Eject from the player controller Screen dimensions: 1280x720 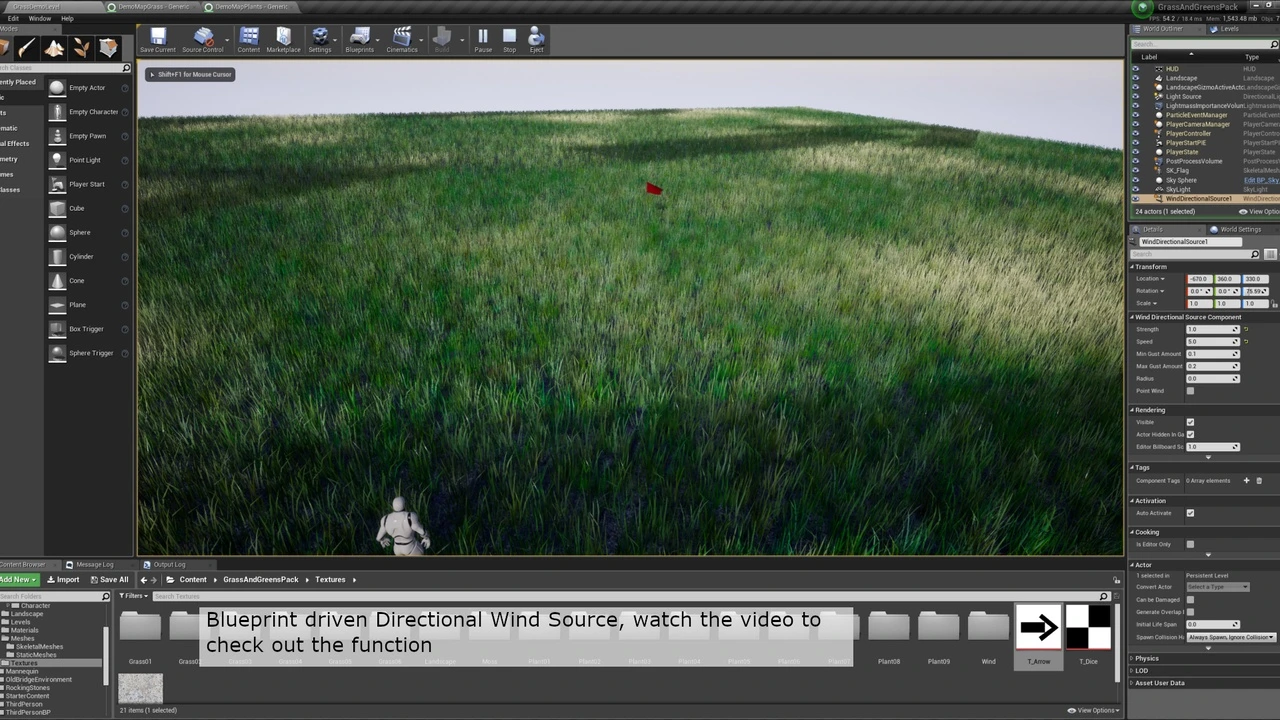(536, 40)
